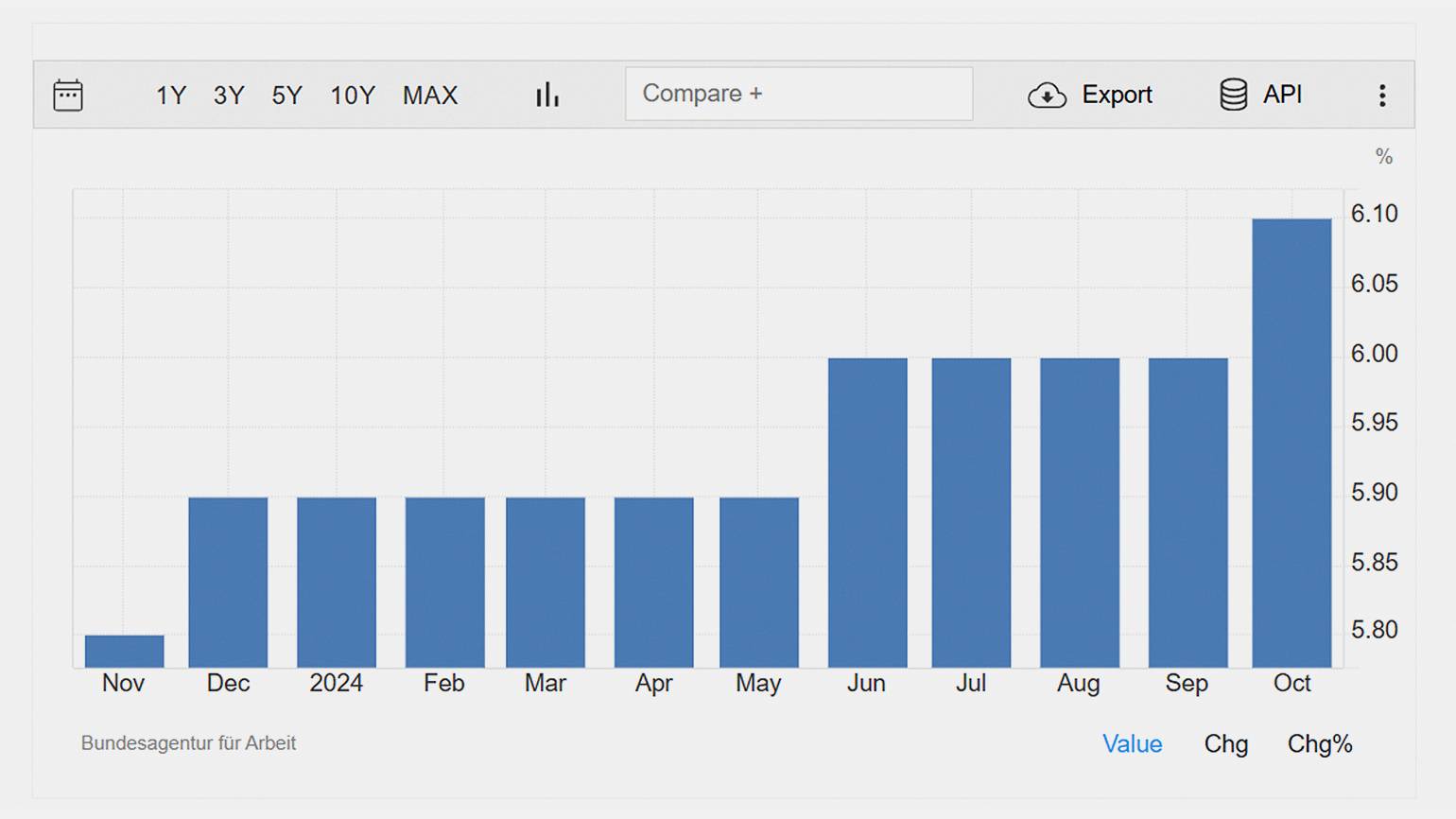Click the Mar bar in the chart

546,583
